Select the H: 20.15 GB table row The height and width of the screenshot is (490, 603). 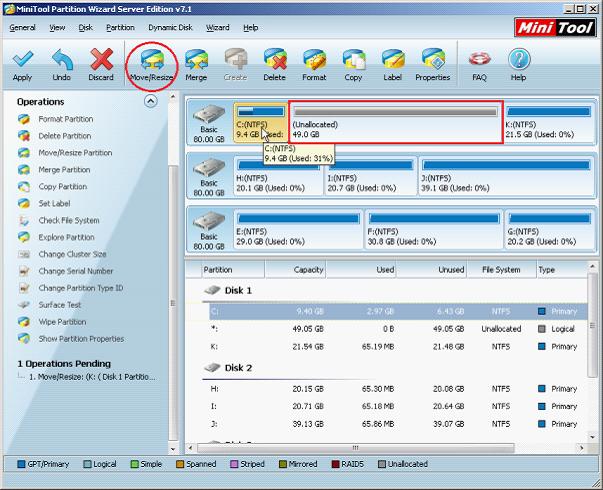(398, 389)
